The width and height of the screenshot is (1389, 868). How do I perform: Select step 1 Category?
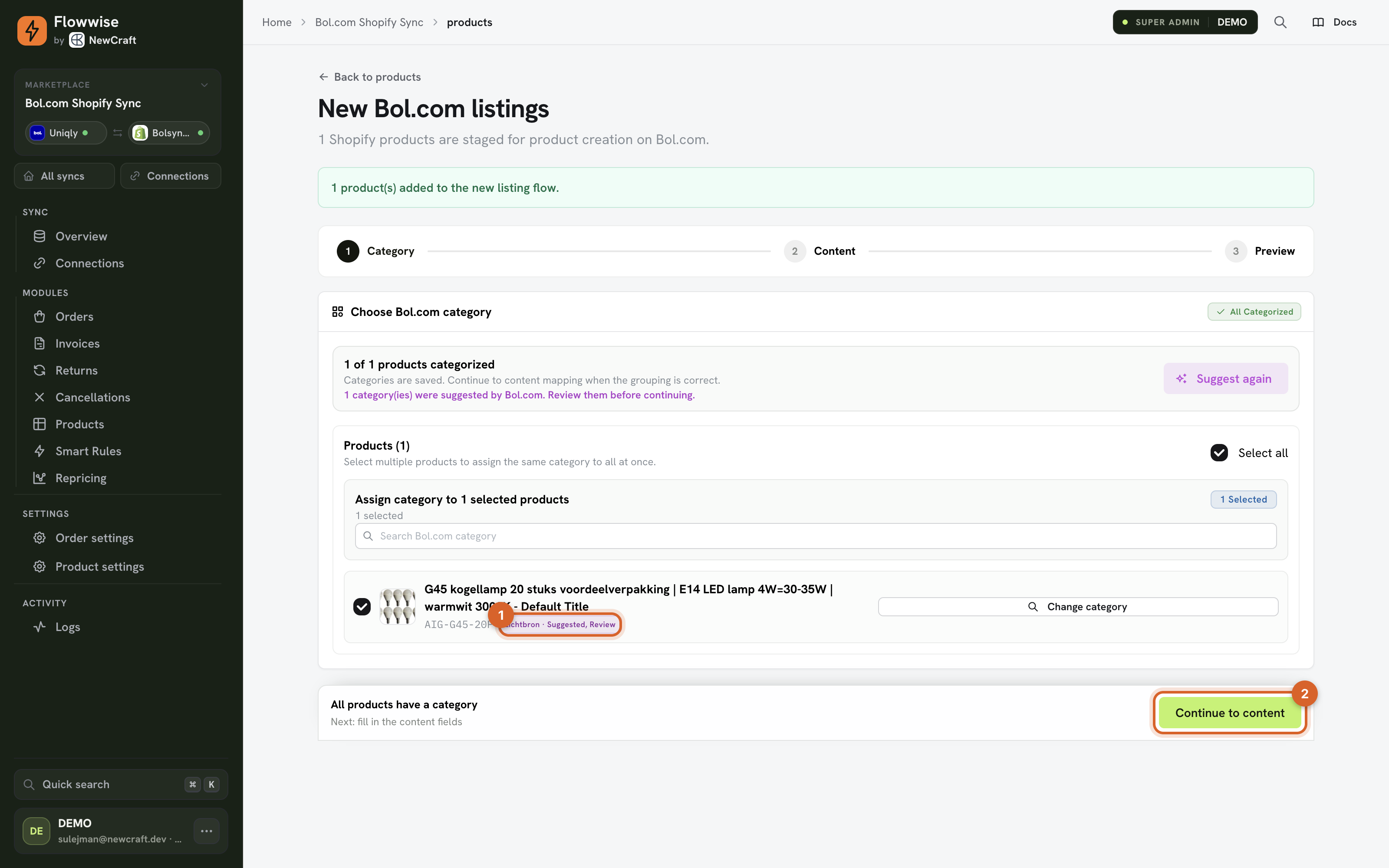click(x=375, y=251)
